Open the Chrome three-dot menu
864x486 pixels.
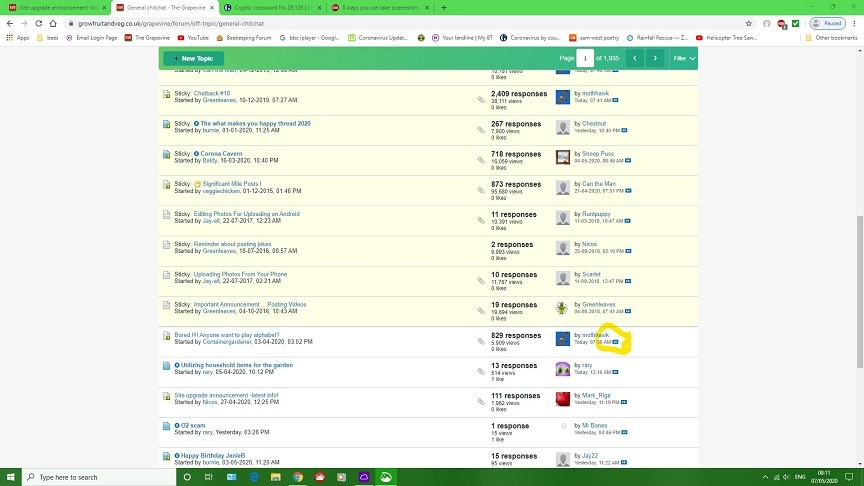pyautogui.click(x=854, y=23)
